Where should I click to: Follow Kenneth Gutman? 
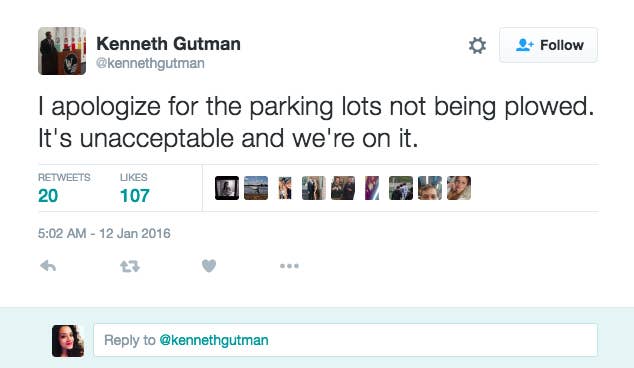coord(548,45)
